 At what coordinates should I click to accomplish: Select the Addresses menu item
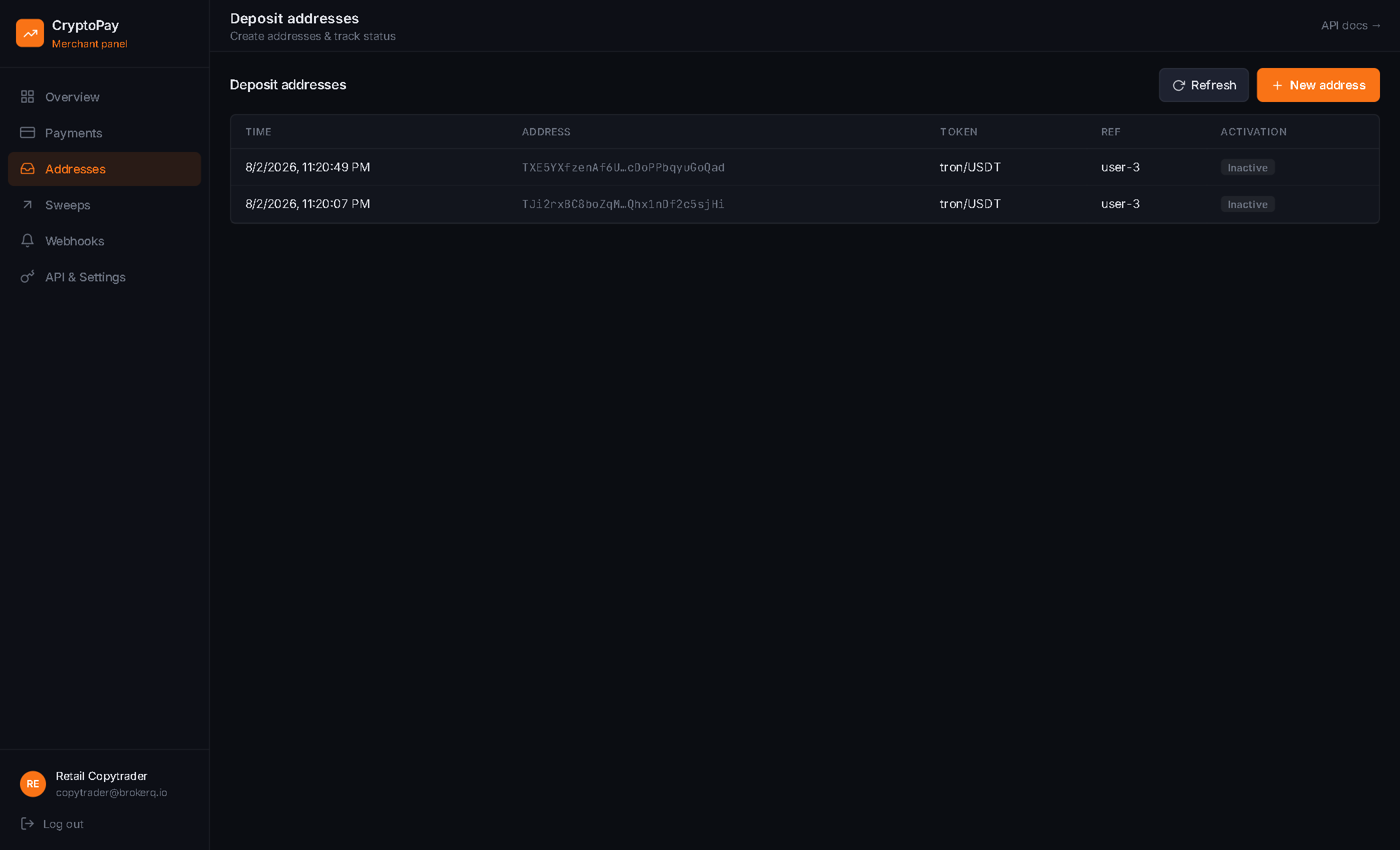[105, 169]
